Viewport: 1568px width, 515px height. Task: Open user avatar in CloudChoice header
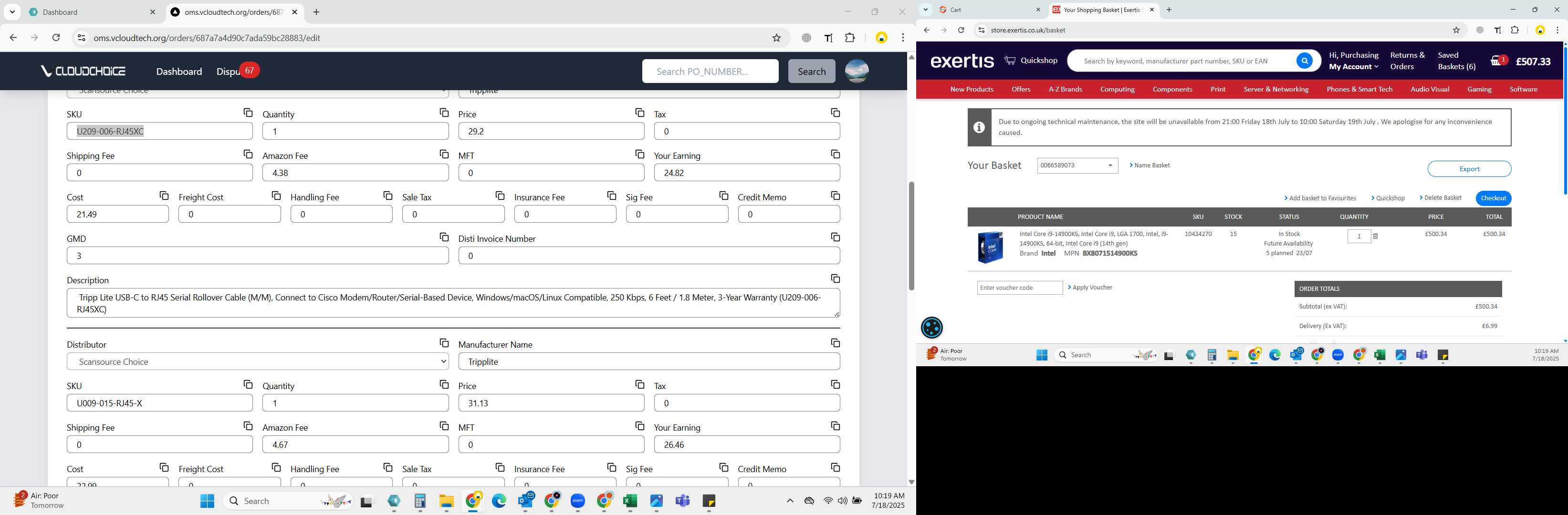tap(857, 71)
